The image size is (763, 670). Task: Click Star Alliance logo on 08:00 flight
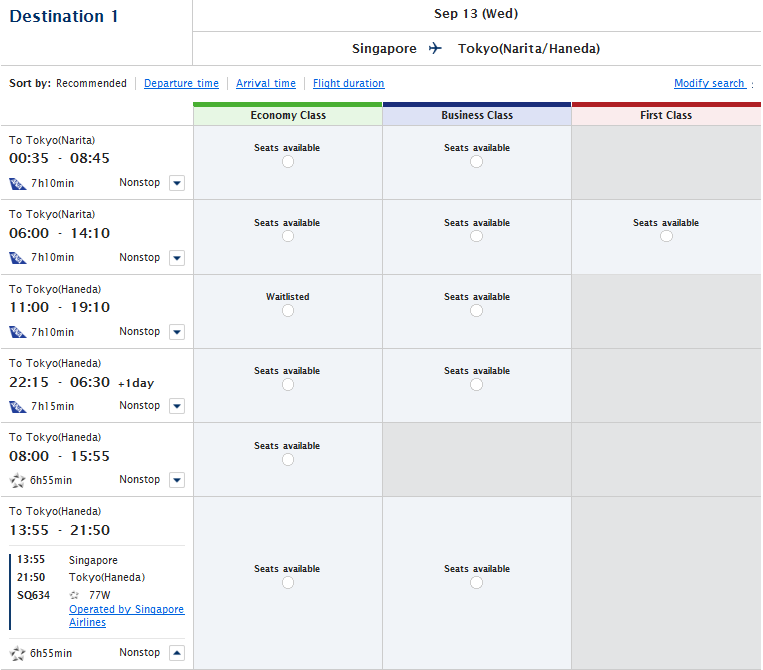click(17, 480)
